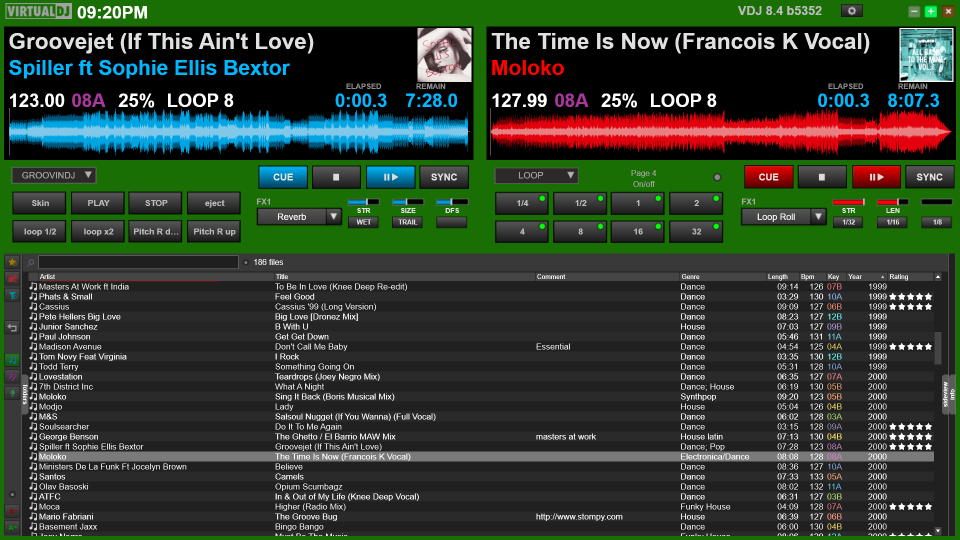
Task: Click the favorites star icon in browser sidebar
Action: point(12,262)
